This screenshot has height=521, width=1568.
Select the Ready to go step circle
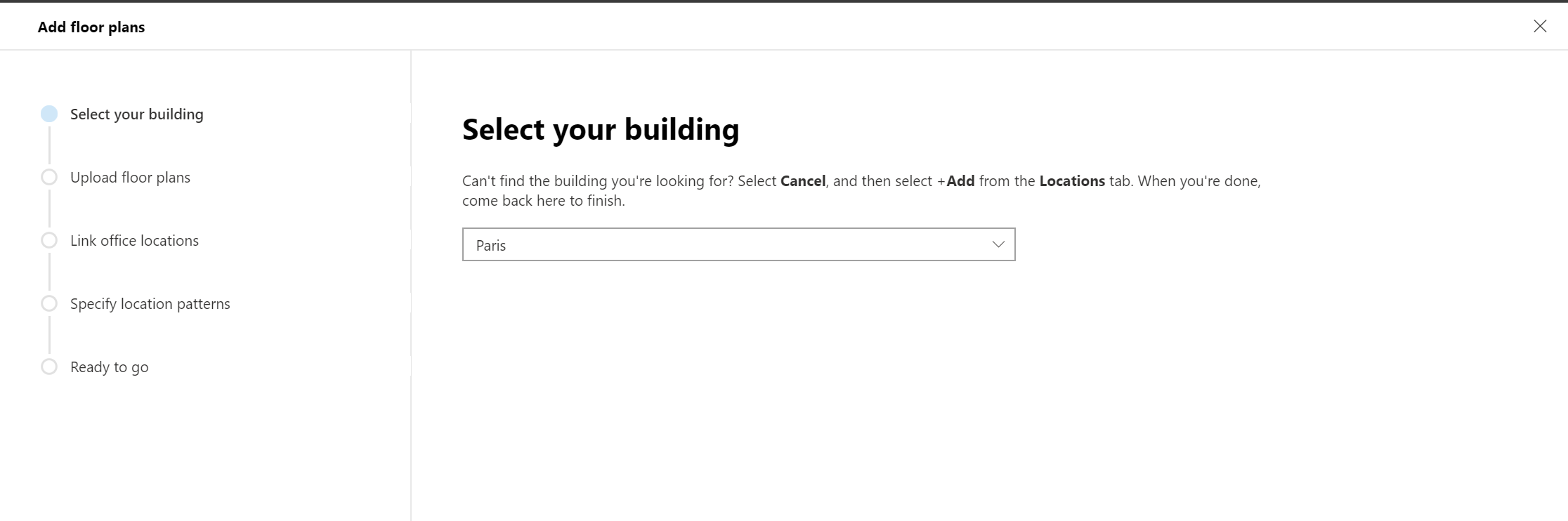[49, 367]
